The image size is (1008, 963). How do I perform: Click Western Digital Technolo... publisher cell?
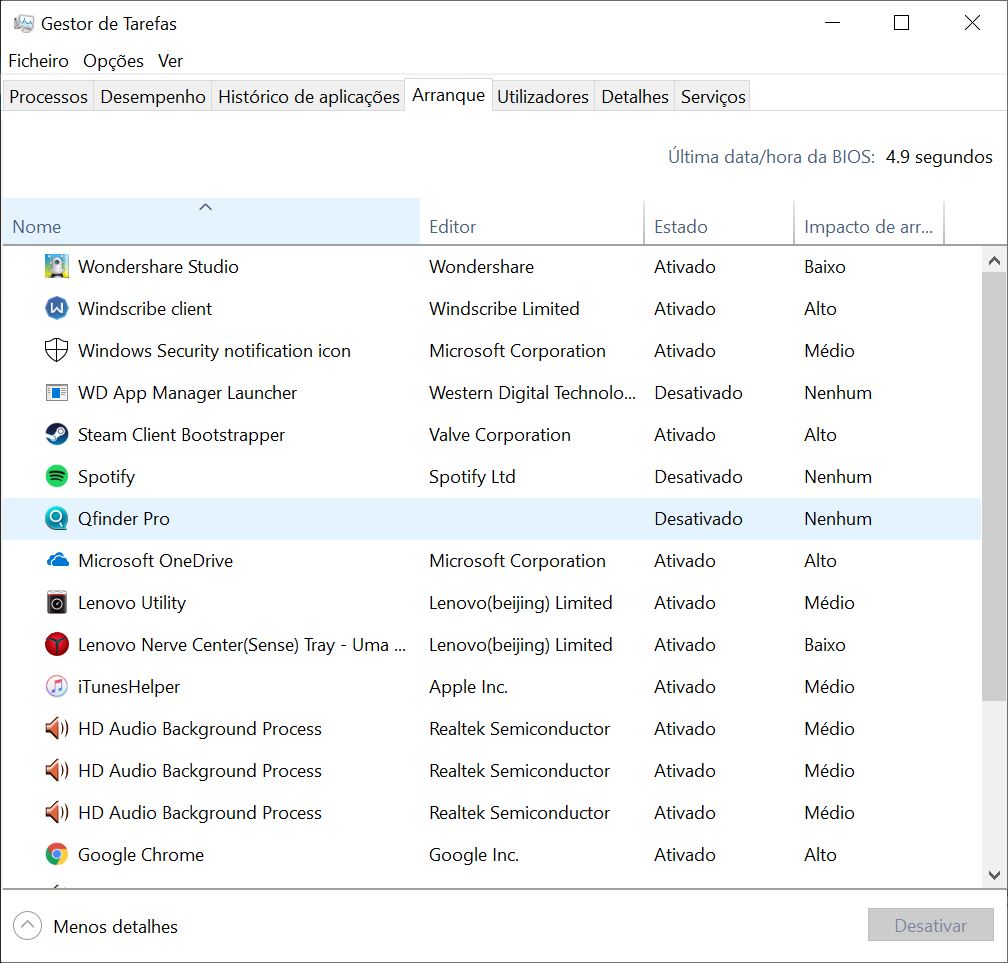pyautogui.click(x=532, y=393)
